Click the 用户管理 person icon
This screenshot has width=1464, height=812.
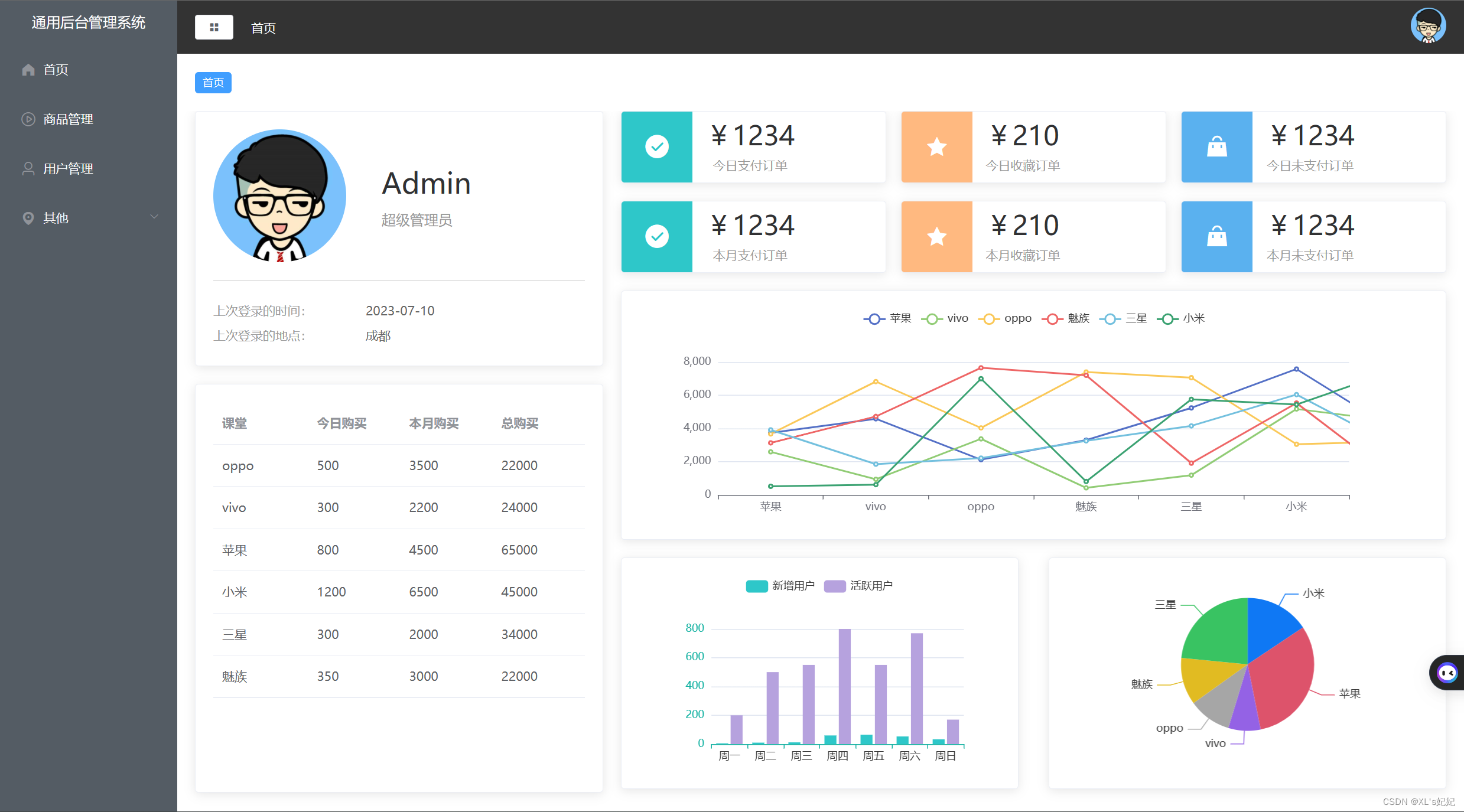point(28,169)
